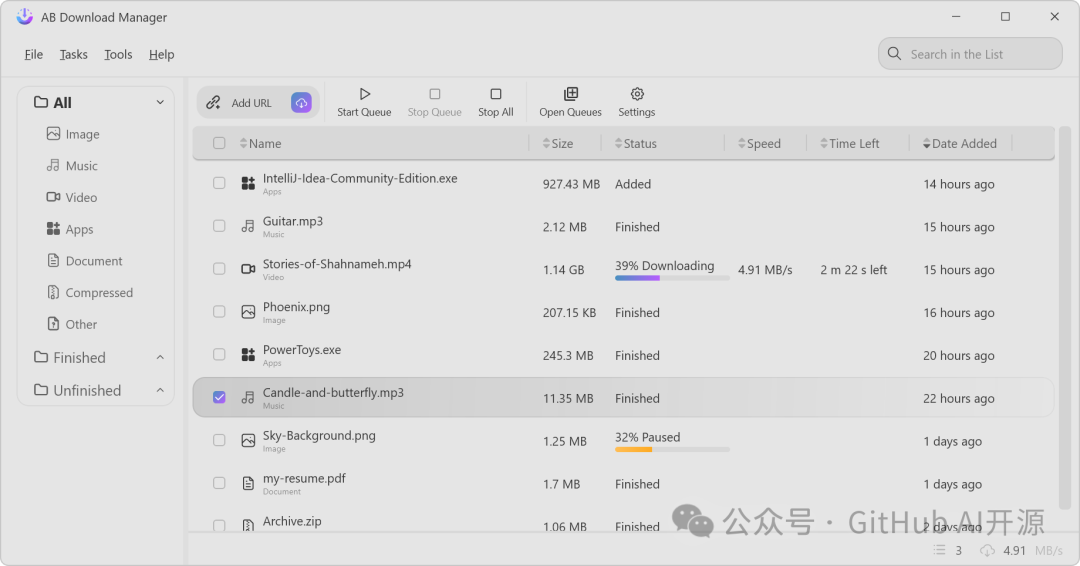This screenshot has height=566, width=1080.
Task: Click the apps icon beside IntelliJ-Idea-Community-Edition.exe
Action: (x=248, y=183)
